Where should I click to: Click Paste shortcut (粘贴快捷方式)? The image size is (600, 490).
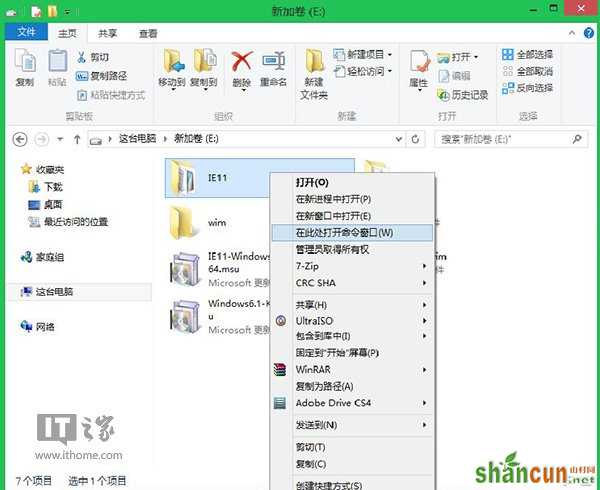tap(111, 95)
